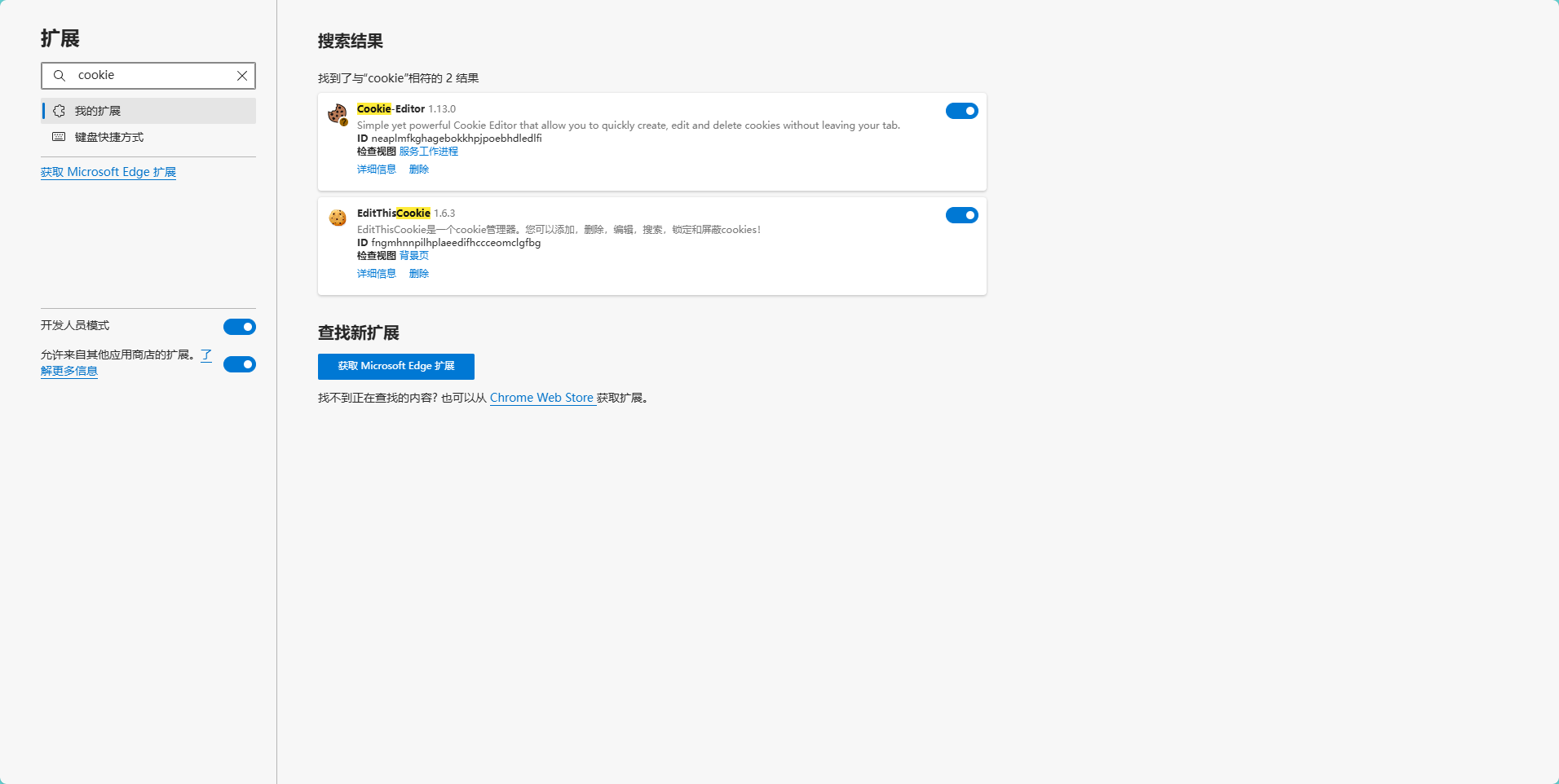Turn off 开发人员模式 switch

239,327
